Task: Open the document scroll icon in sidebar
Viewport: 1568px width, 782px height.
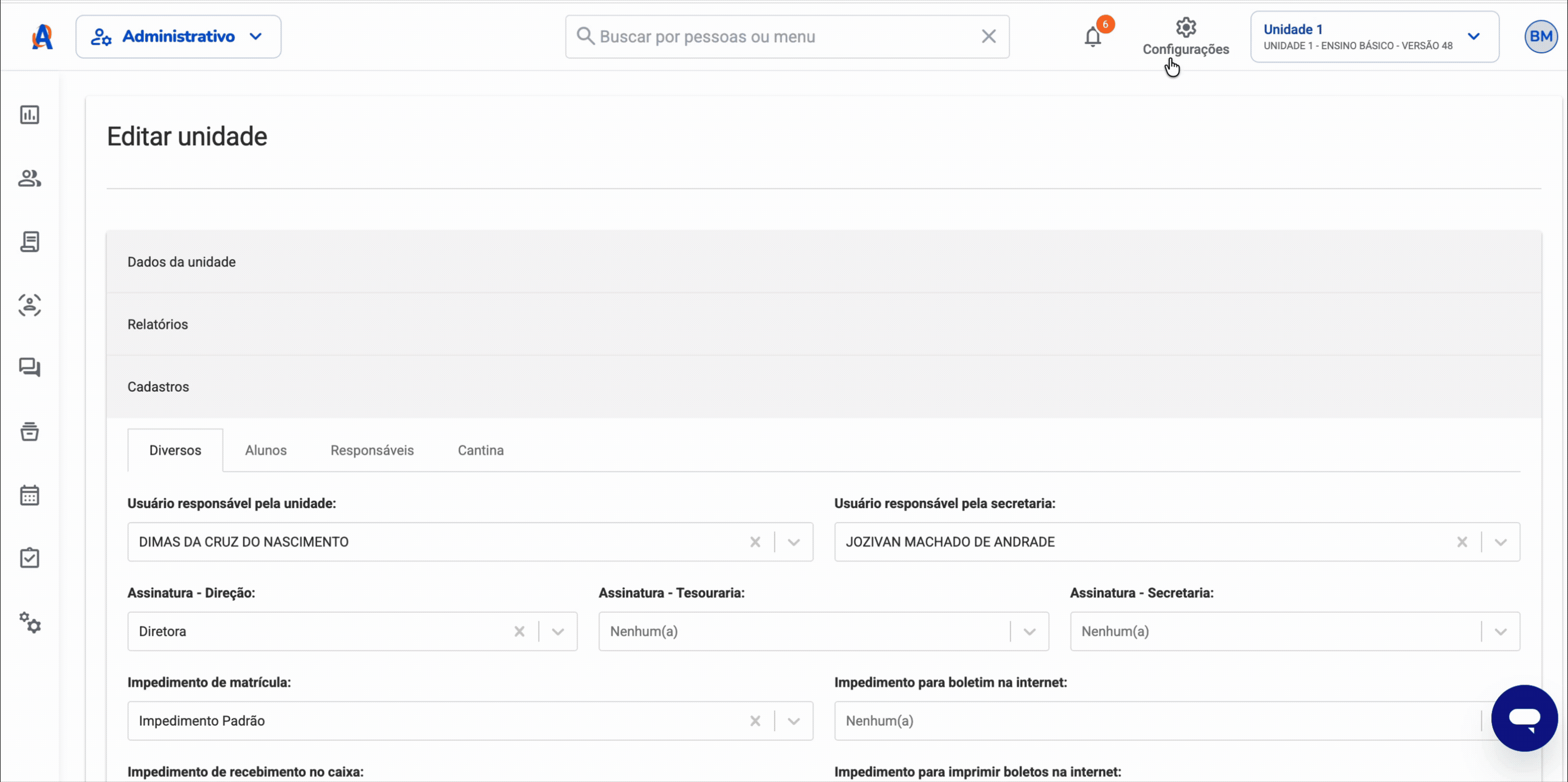Action: tap(29, 242)
